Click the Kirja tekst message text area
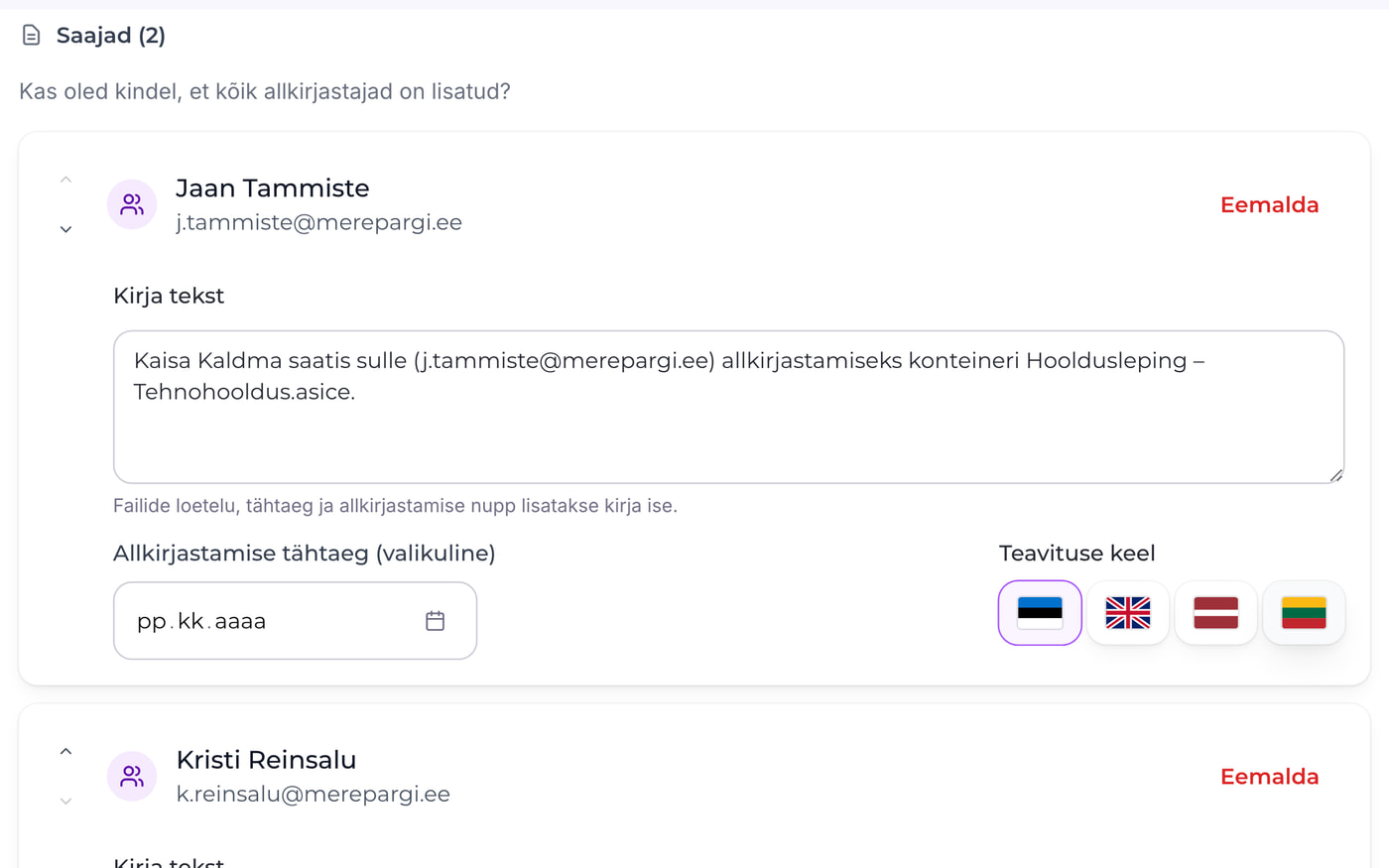 coord(728,407)
